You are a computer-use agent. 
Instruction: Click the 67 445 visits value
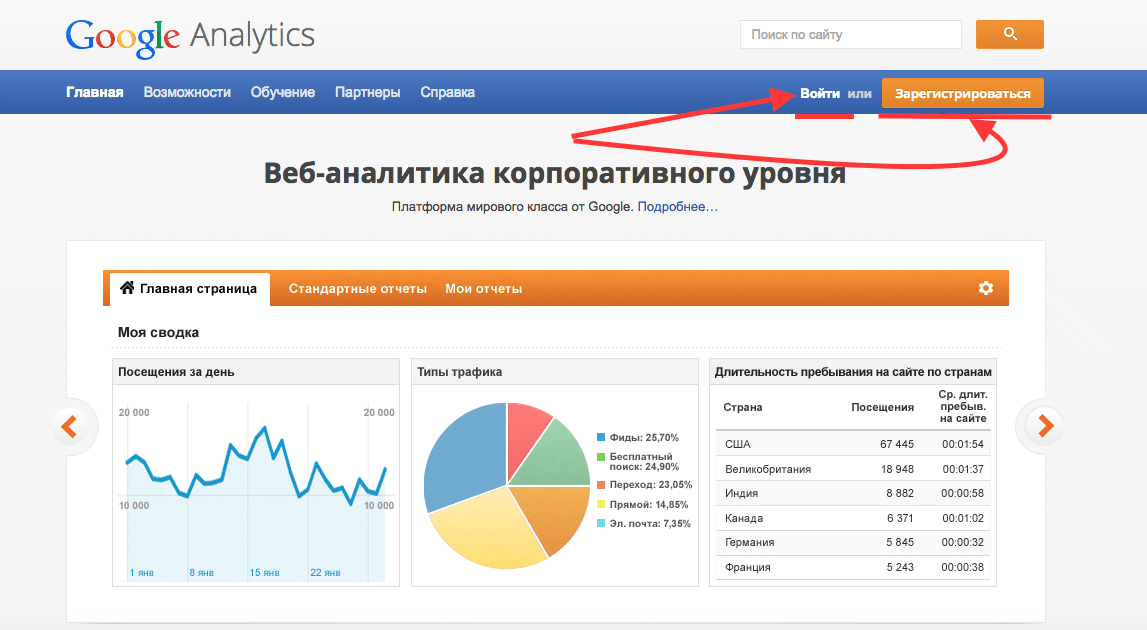pos(897,444)
